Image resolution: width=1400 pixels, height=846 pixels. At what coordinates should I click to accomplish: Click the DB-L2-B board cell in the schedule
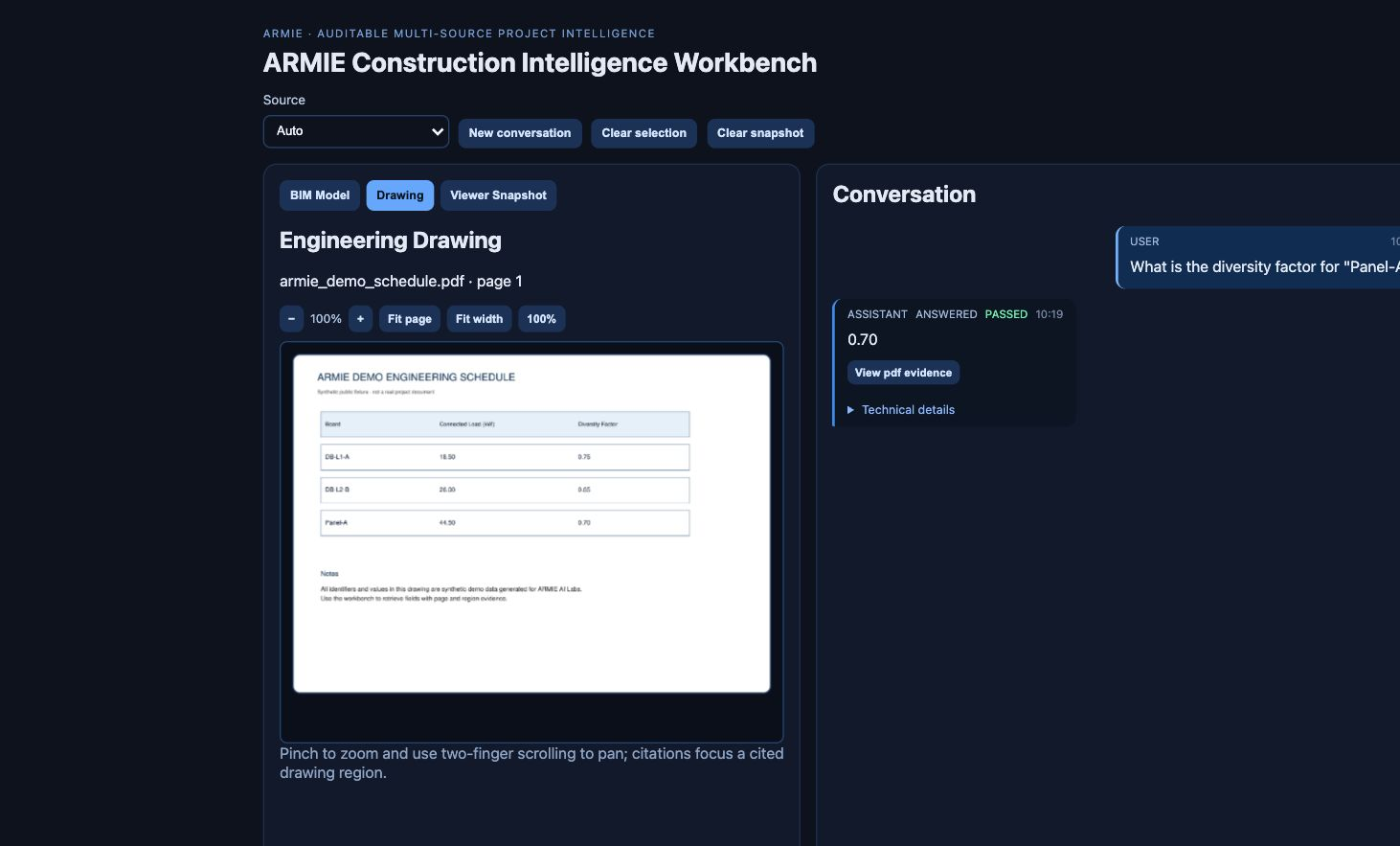pos(337,490)
